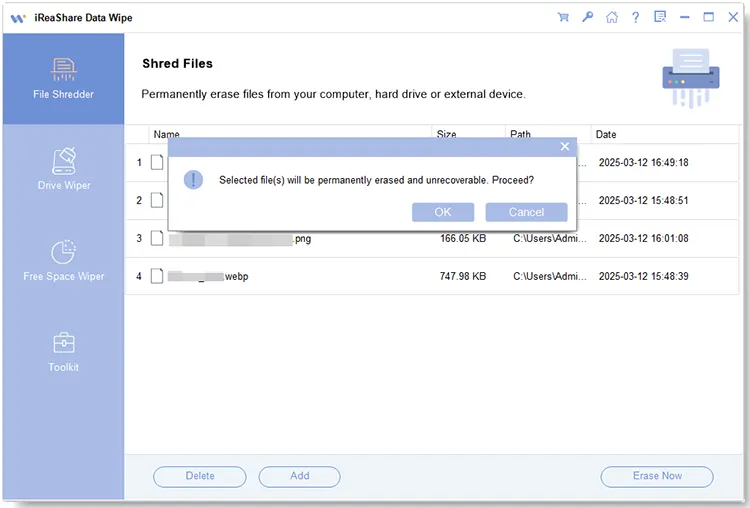Click the dialog's exclamation warning icon
750x508 pixels.
tap(193, 180)
